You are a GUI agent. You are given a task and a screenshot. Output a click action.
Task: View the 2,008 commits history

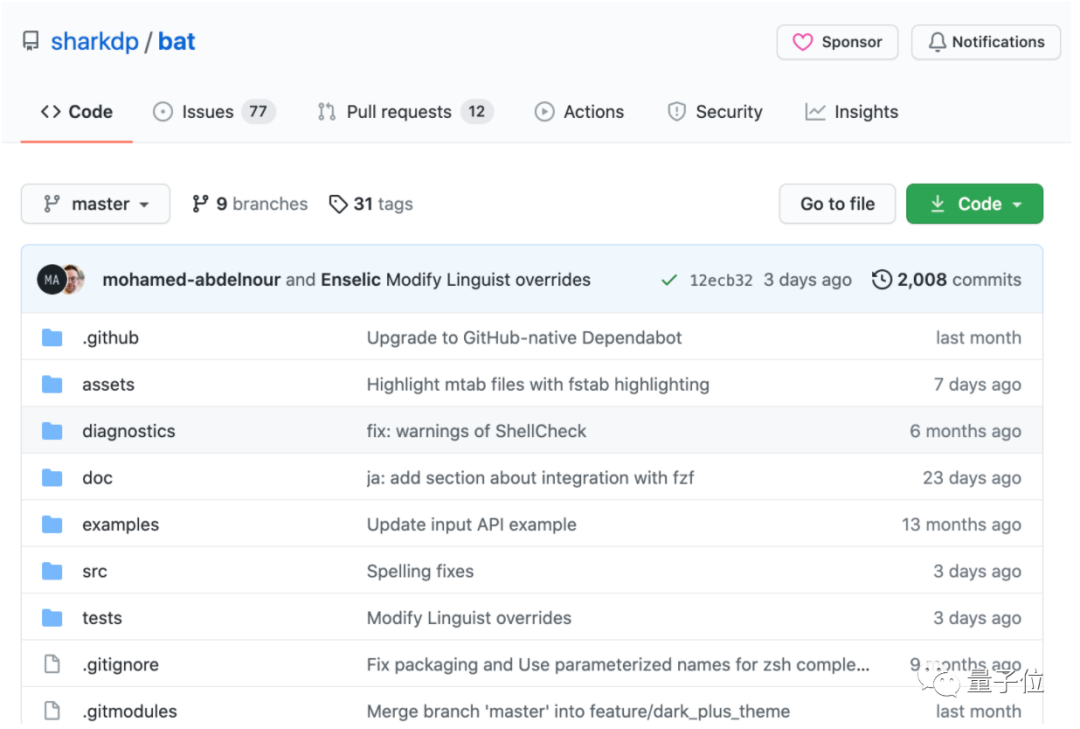946,280
